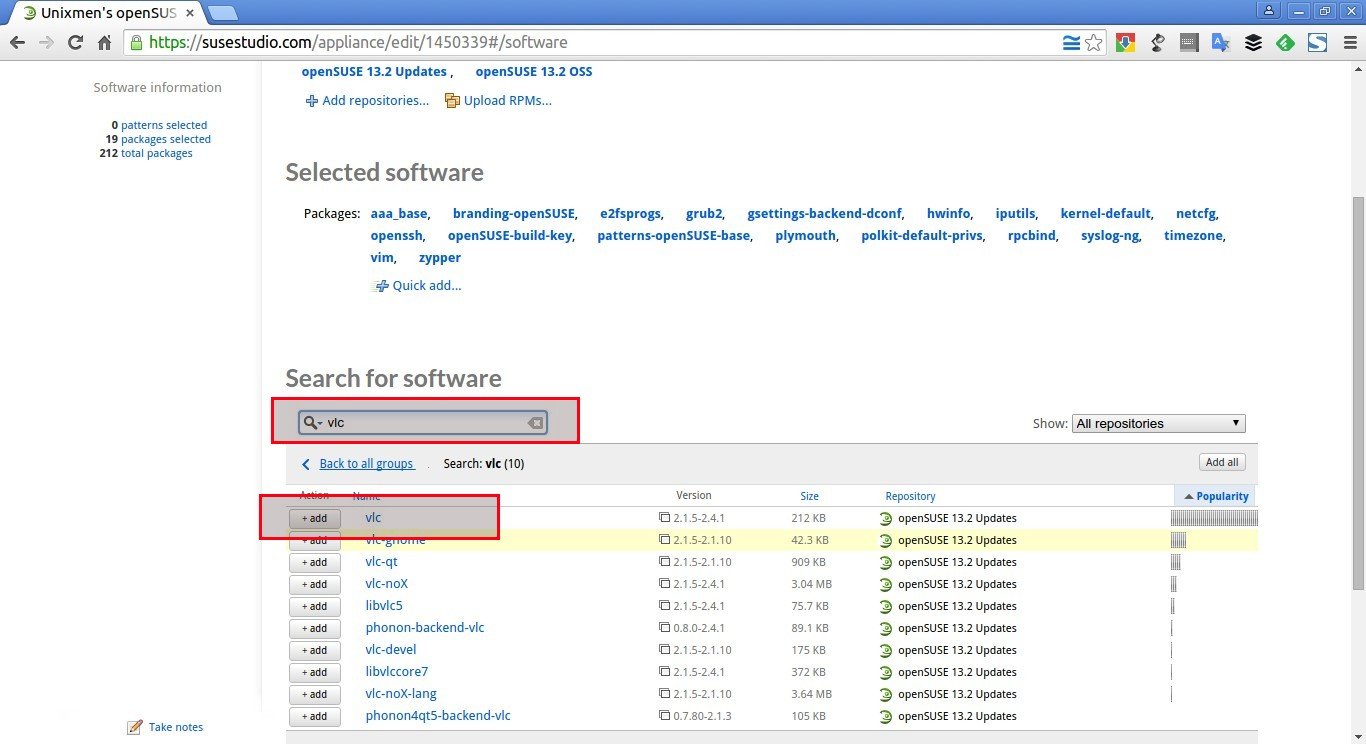Add the libvlc5 package
Screen dimensions: 1366x744
(314, 606)
